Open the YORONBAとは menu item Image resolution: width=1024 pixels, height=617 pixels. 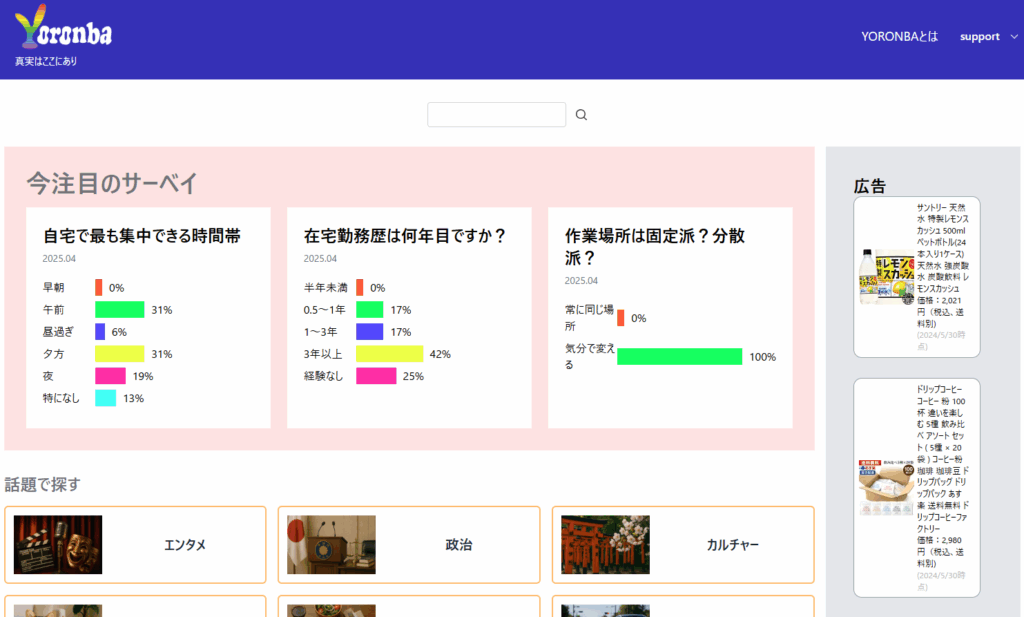point(899,37)
